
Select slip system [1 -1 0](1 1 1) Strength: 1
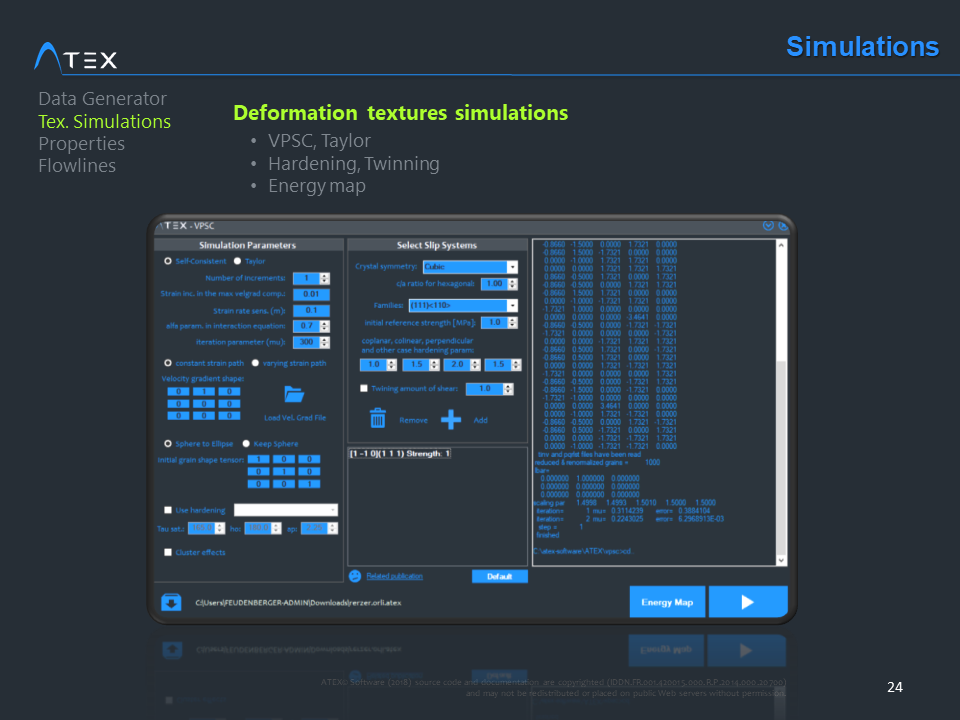400,454
